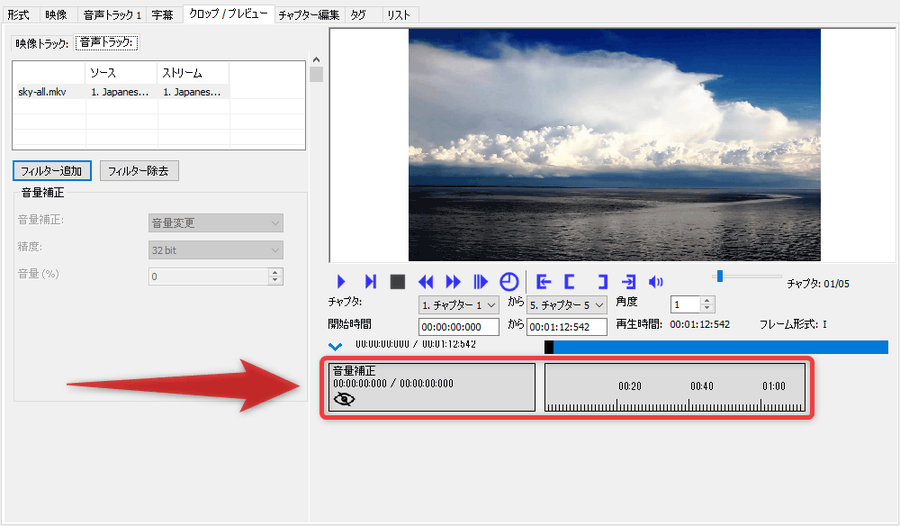
Task: Click the slow-play bars-and-arrow icon
Action: [x=480, y=281]
